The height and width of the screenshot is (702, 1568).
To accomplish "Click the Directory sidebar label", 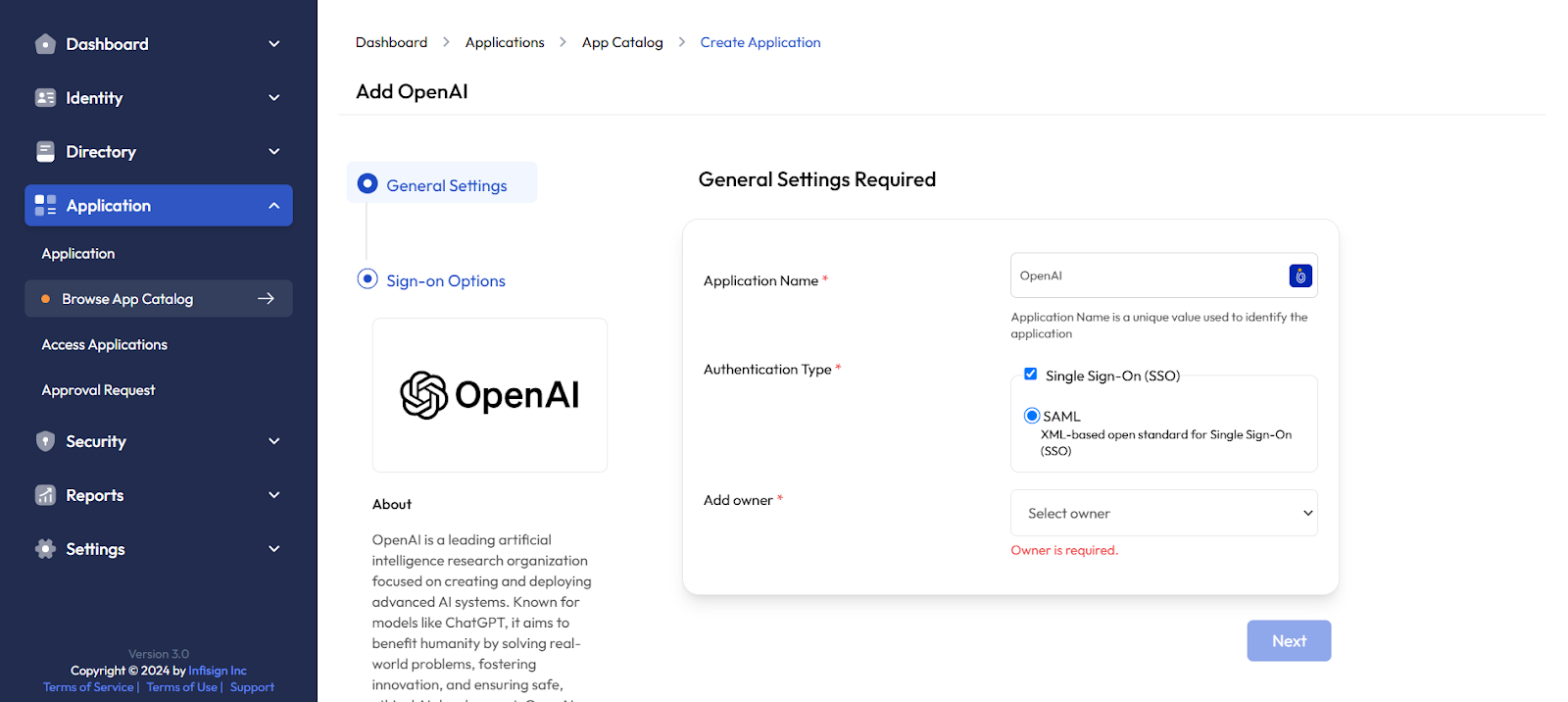I will (x=101, y=152).
